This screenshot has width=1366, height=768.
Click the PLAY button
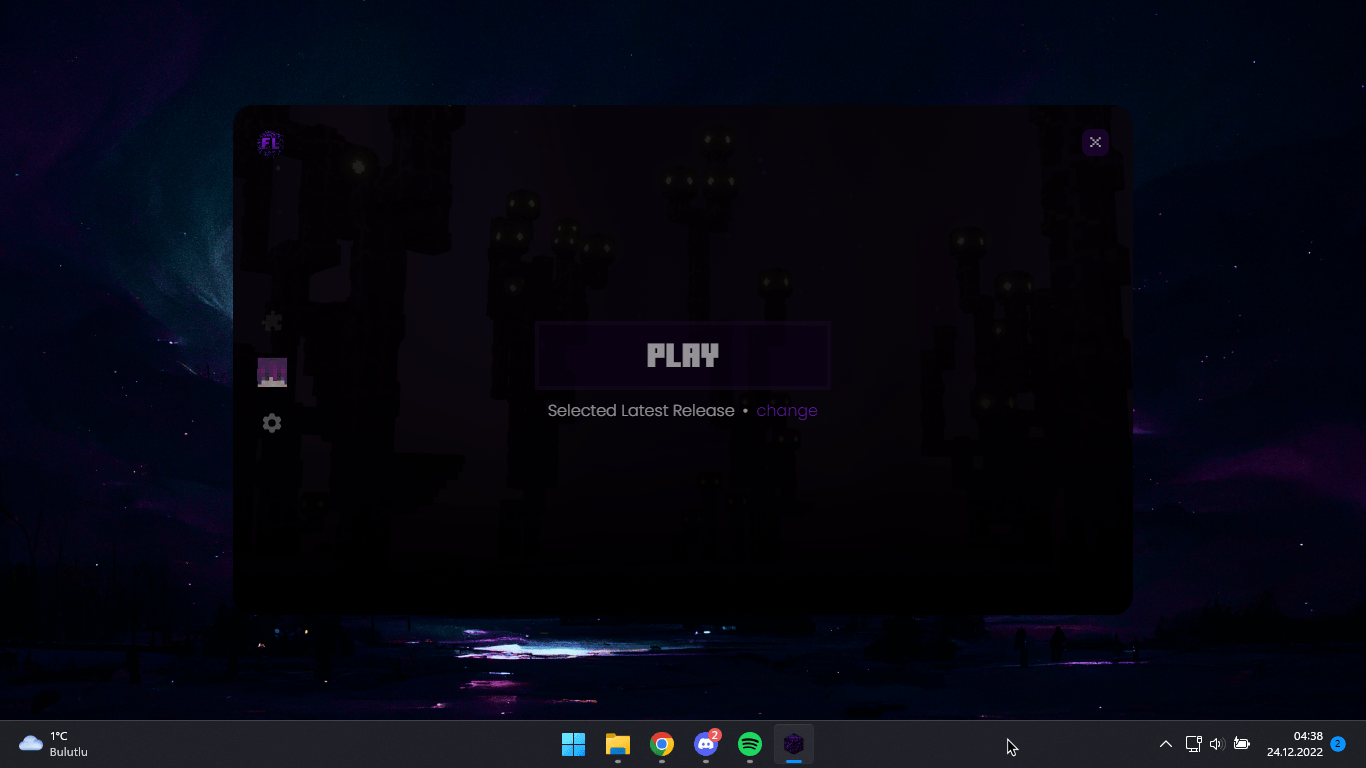point(683,355)
